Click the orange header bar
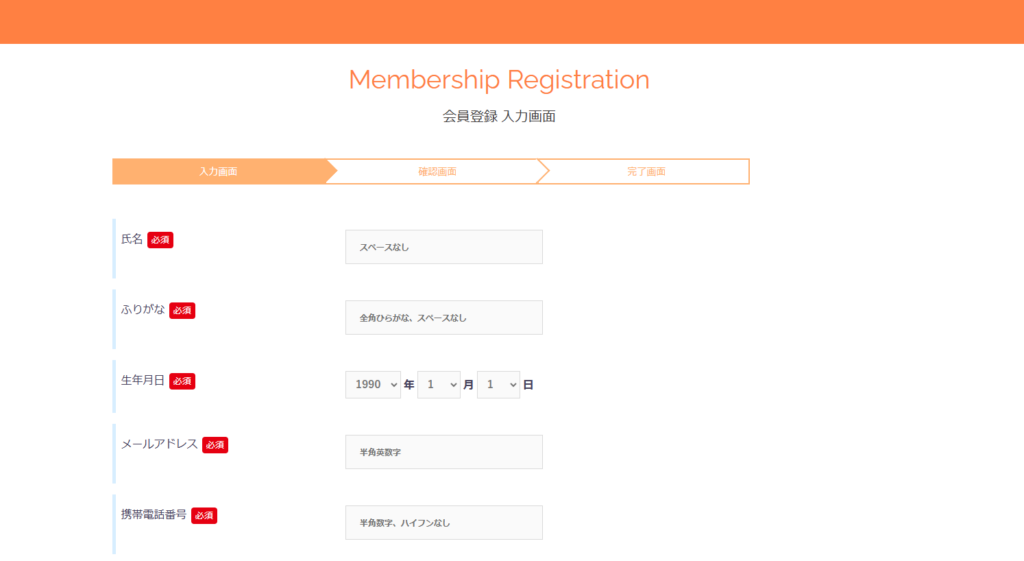 tap(512, 21)
